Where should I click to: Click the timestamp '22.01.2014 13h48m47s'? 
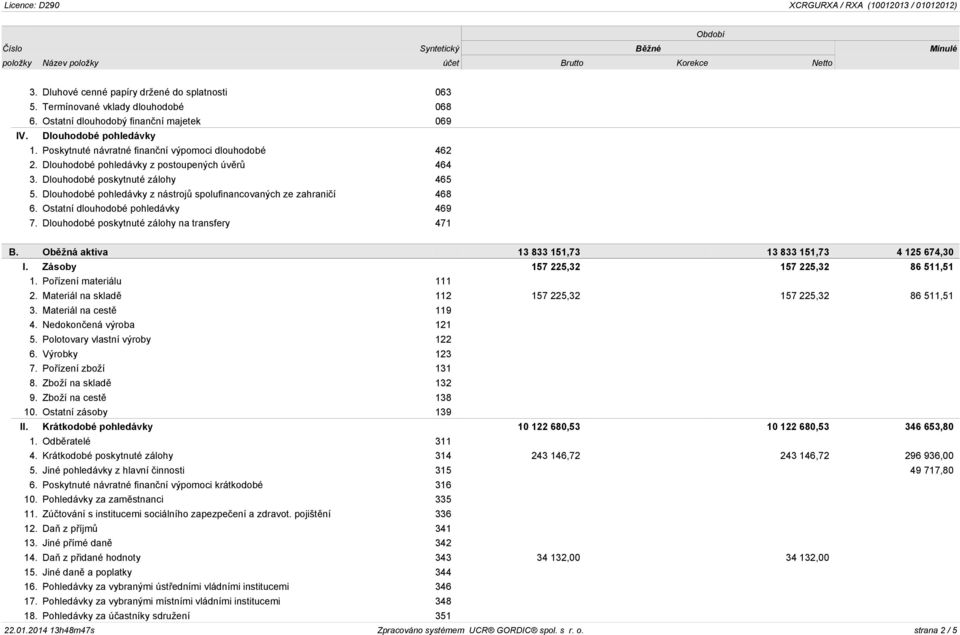tap(50, 630)
